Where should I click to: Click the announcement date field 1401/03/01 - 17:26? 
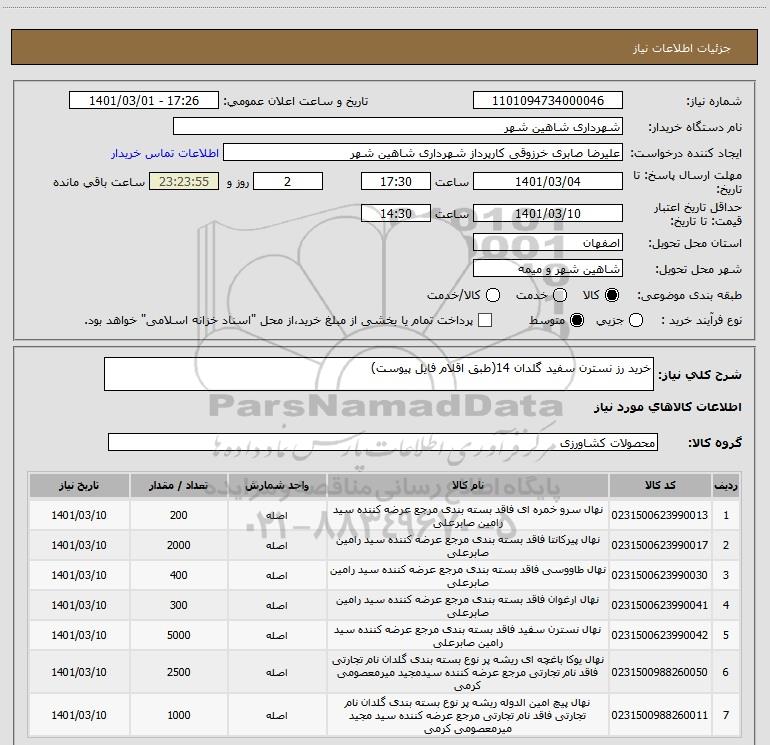tap(144, 101)
